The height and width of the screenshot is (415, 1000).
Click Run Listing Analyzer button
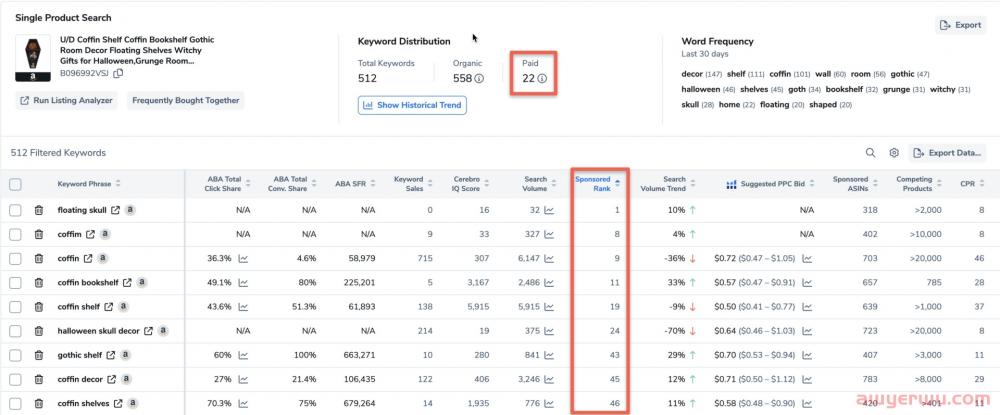66,101
